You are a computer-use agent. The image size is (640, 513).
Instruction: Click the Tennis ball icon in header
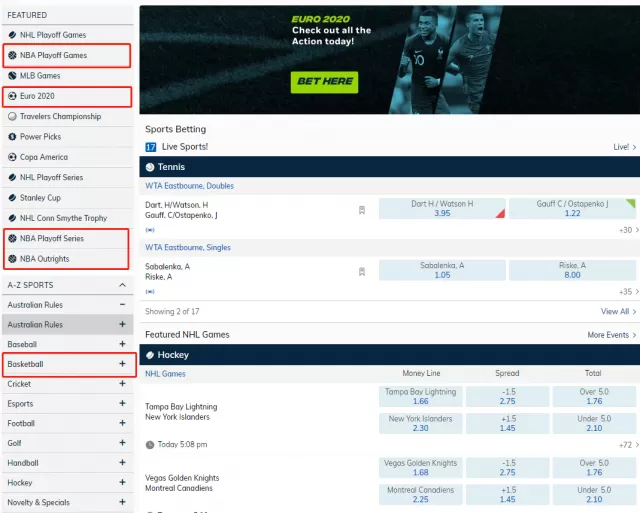(x=150, y=167)
